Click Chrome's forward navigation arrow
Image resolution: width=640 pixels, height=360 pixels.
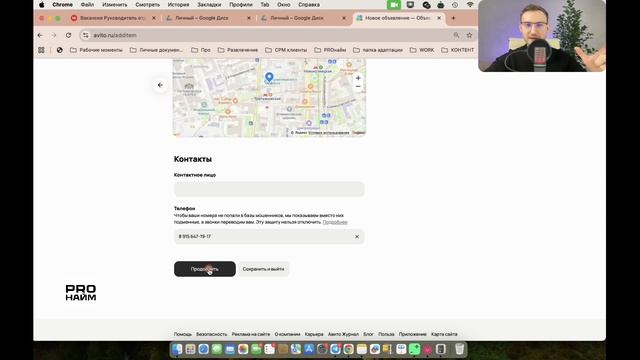54,36
